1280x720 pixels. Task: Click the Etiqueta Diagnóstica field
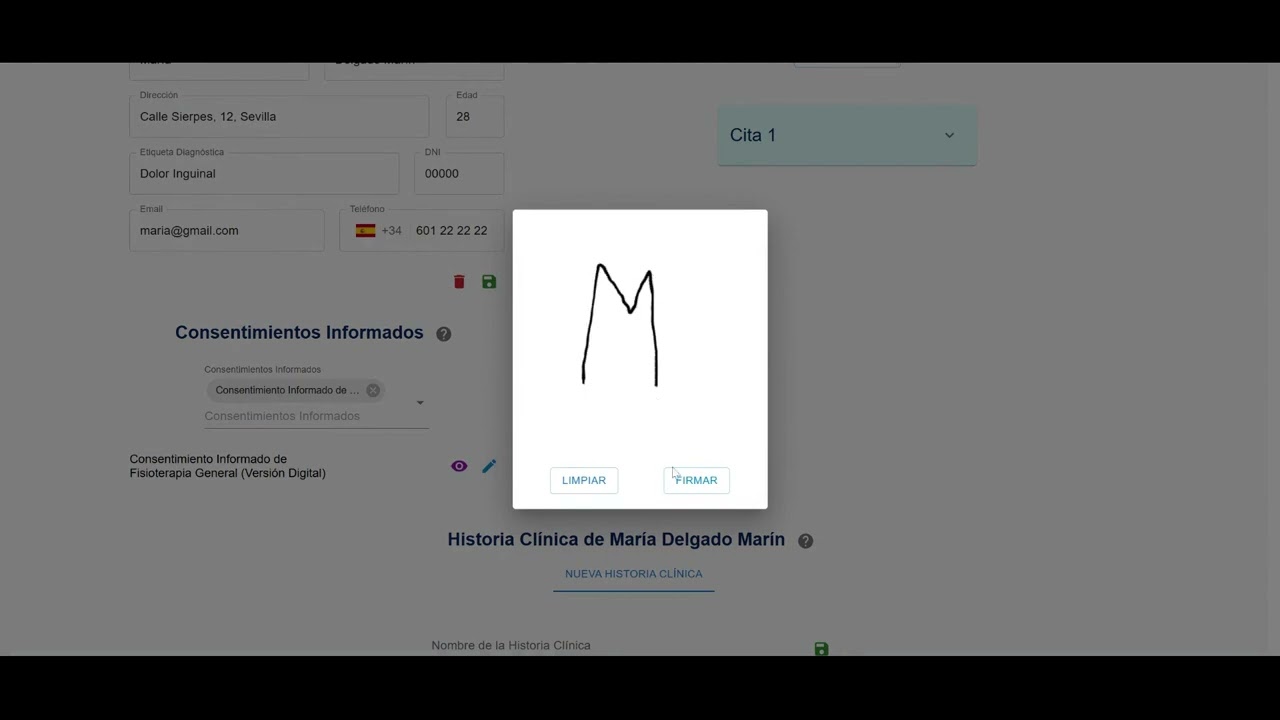click(x=264, y=173)
